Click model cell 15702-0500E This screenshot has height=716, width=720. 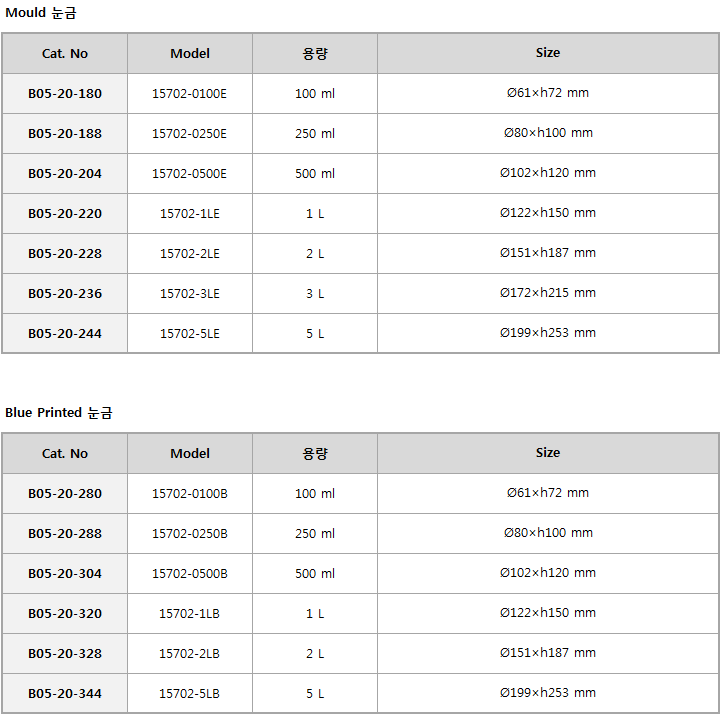190,174
